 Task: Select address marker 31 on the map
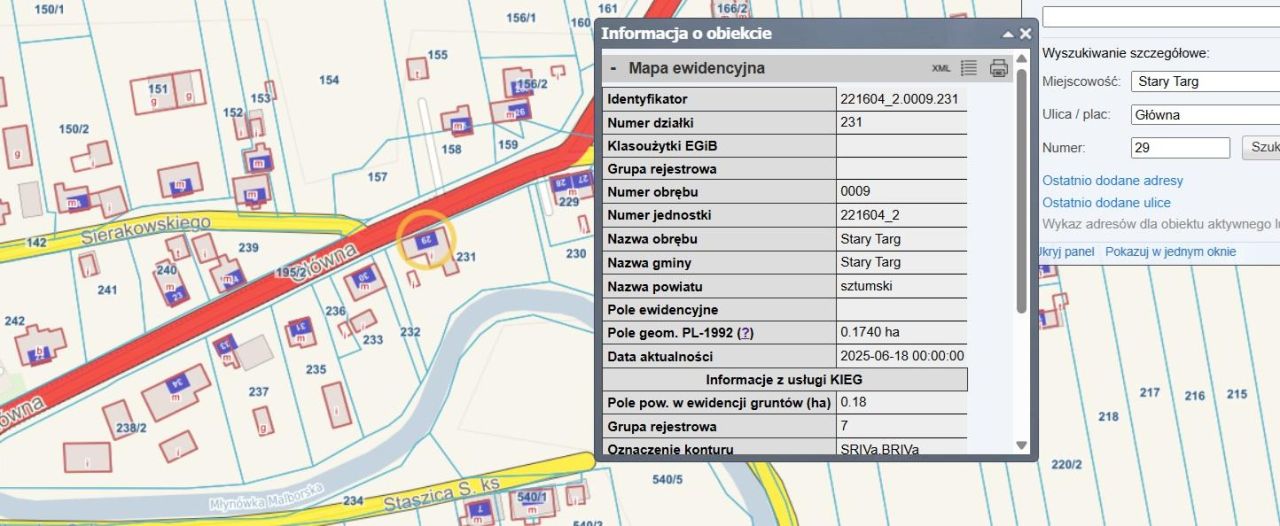(x=299, y=328)
